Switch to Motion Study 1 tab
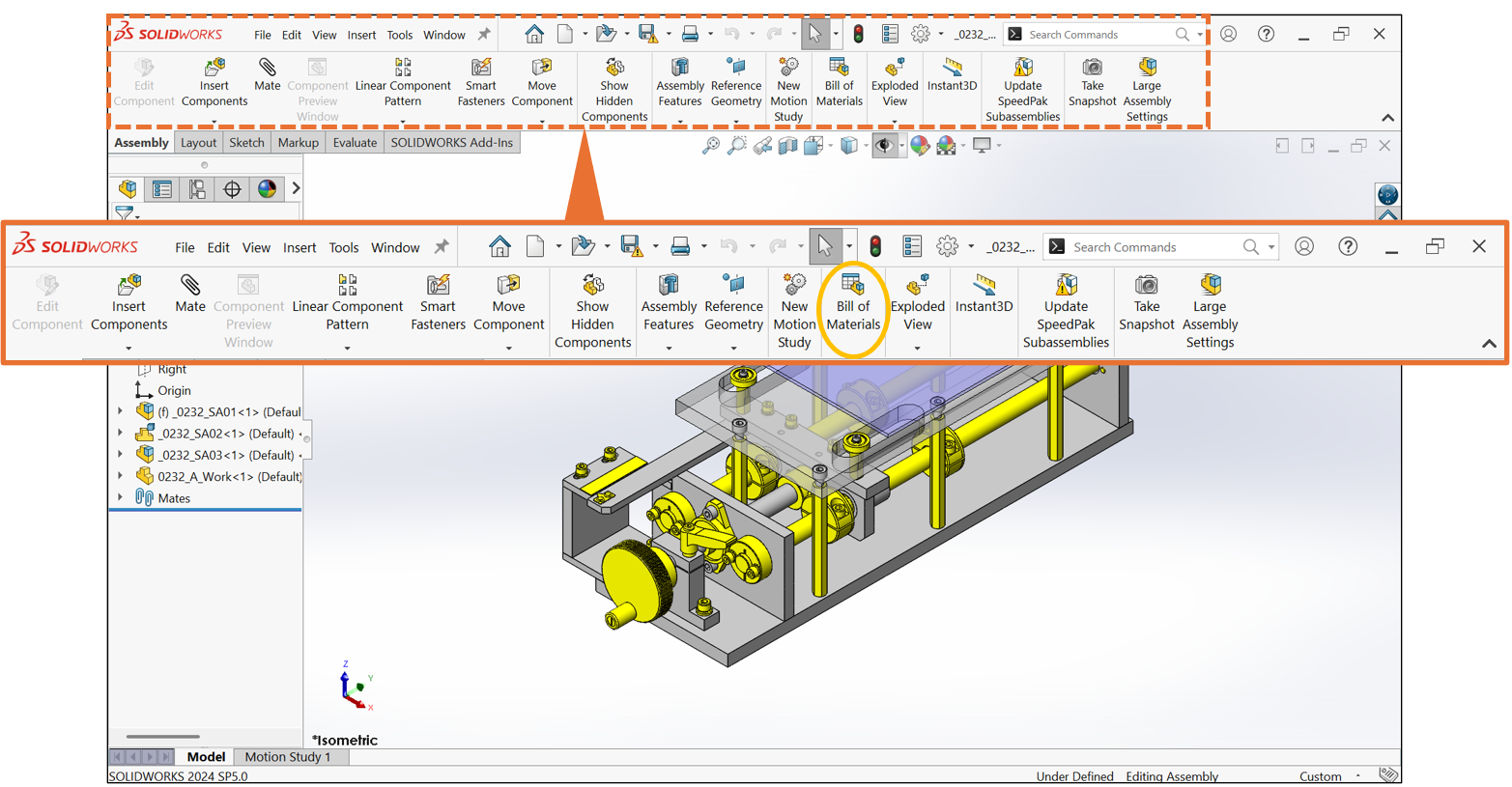This screenshot has width=1512, height=787. coord(287,757)
